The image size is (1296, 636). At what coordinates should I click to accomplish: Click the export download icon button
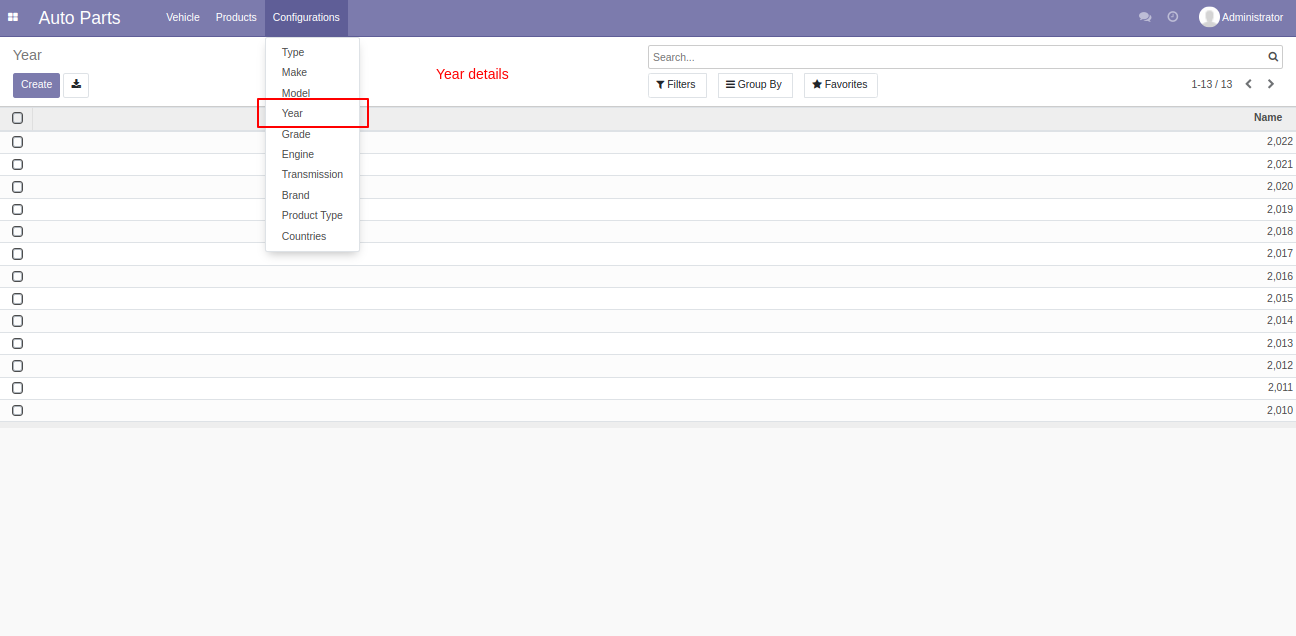pos(76,85)
